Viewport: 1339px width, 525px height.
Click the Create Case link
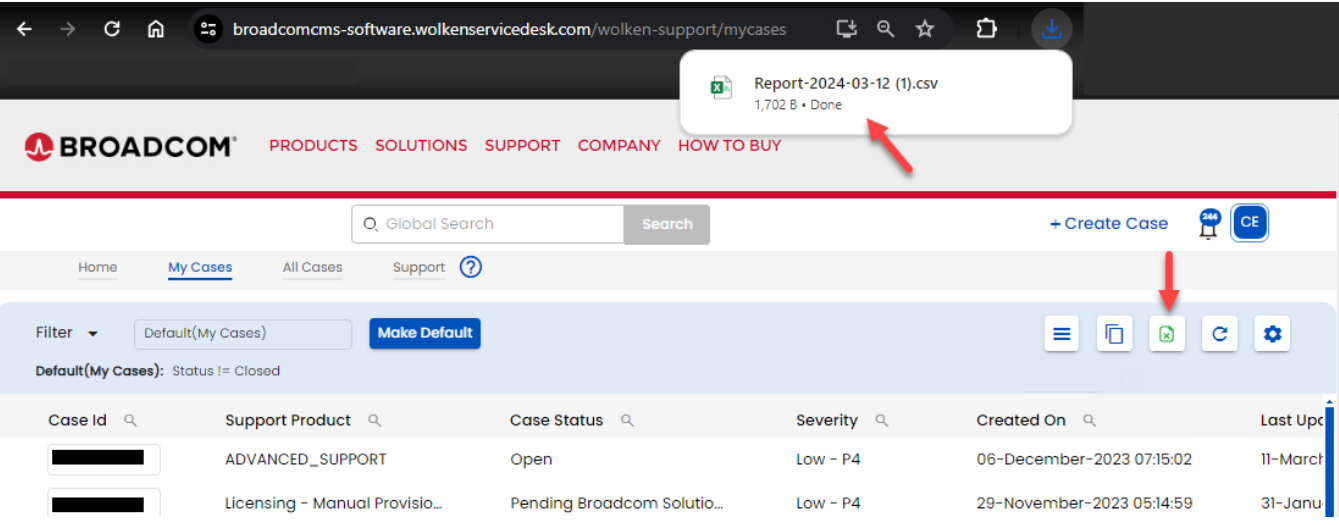[x=1109, y=224]
